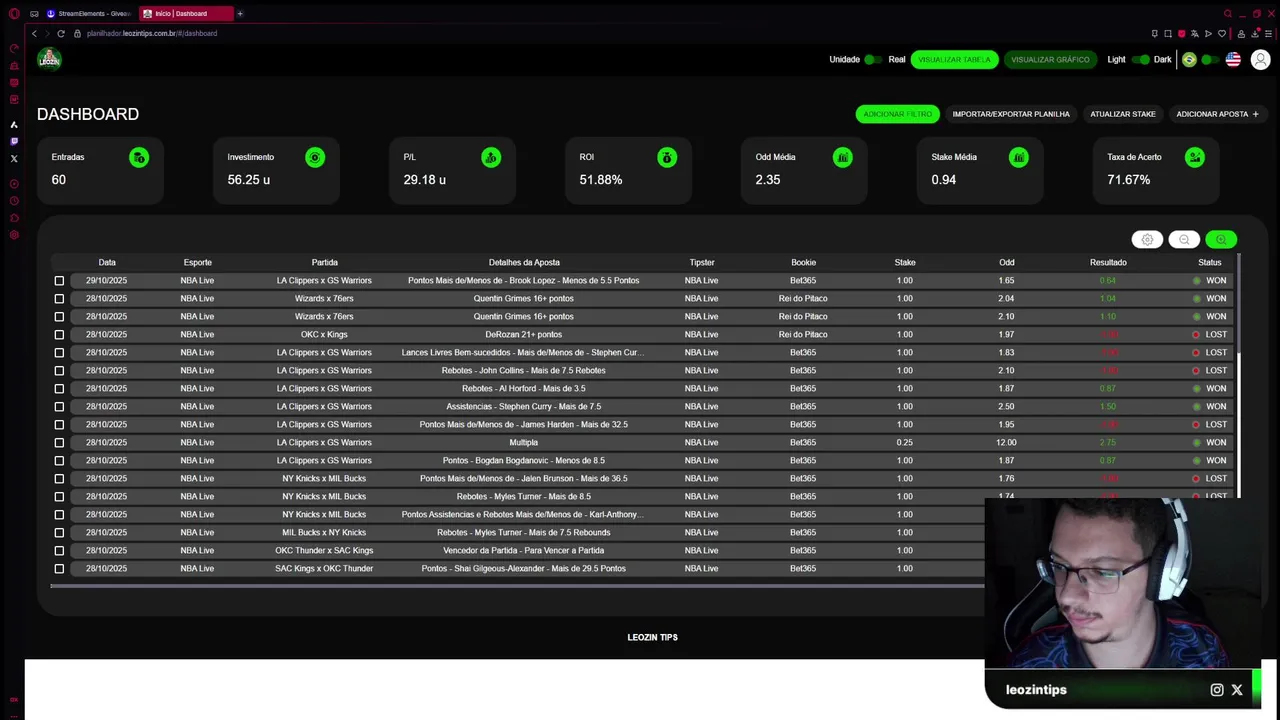
Task: Open the user profile avatar menu
Action: 1260,60
